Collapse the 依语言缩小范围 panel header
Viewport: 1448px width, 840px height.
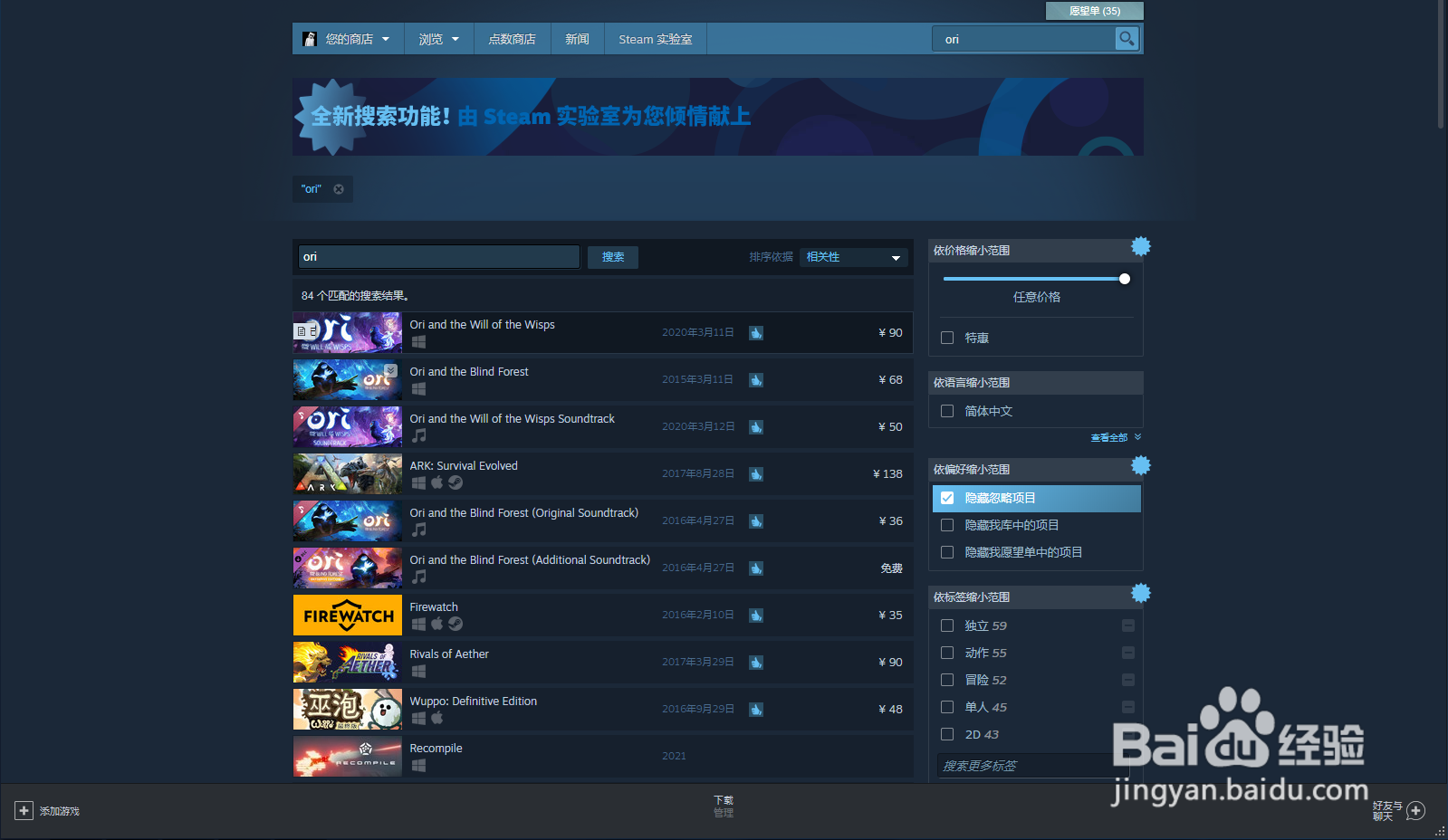tap(1036, 383)
